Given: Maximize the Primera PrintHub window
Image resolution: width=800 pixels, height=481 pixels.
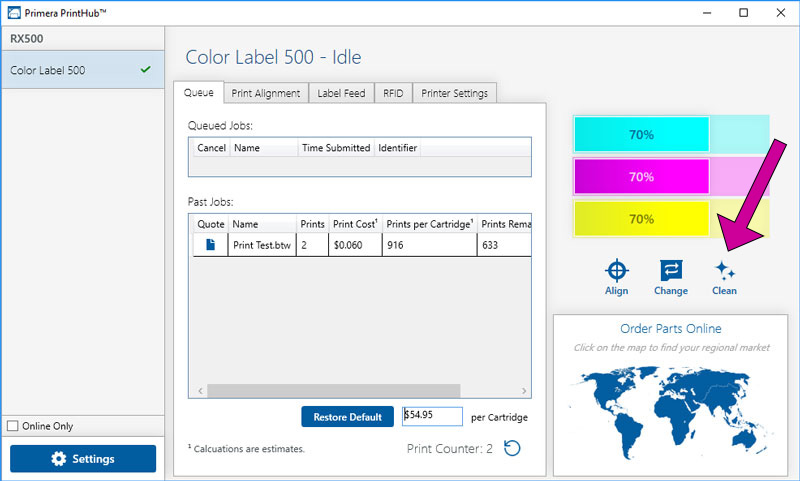Looking at the screenshot, I should pos(743,13).
